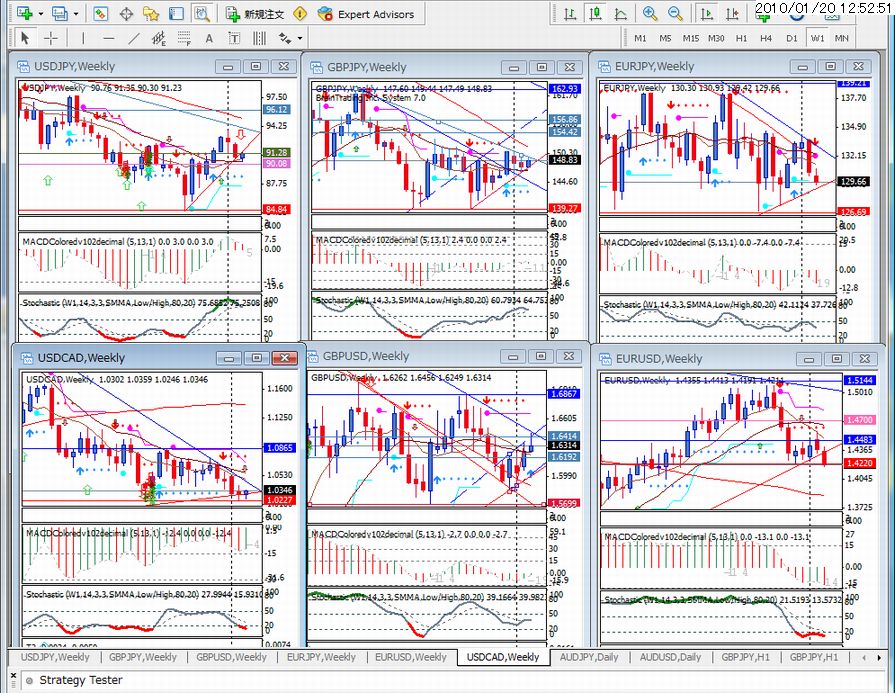The width and height of the screenshot is (895, 693).
Task: Select the Text tool (A)
Action: [209, 38]
